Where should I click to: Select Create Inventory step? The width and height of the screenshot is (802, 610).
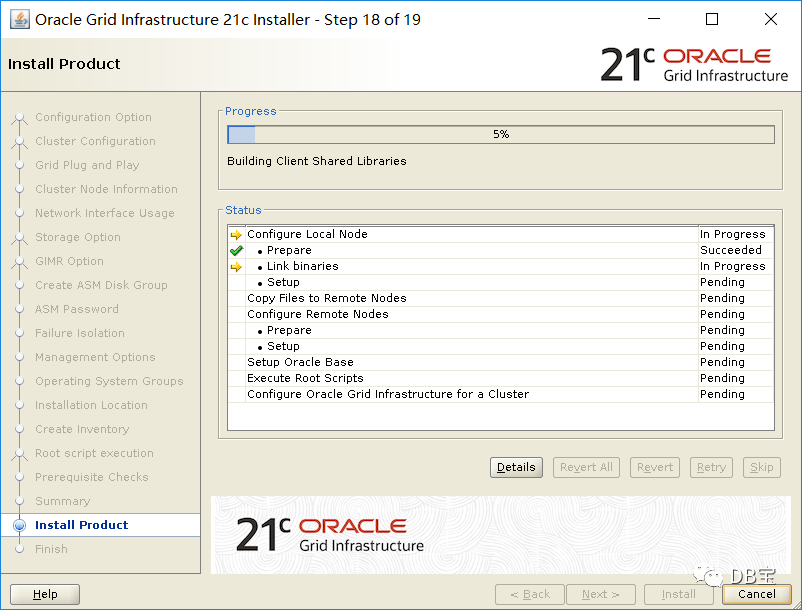point(82,430)
